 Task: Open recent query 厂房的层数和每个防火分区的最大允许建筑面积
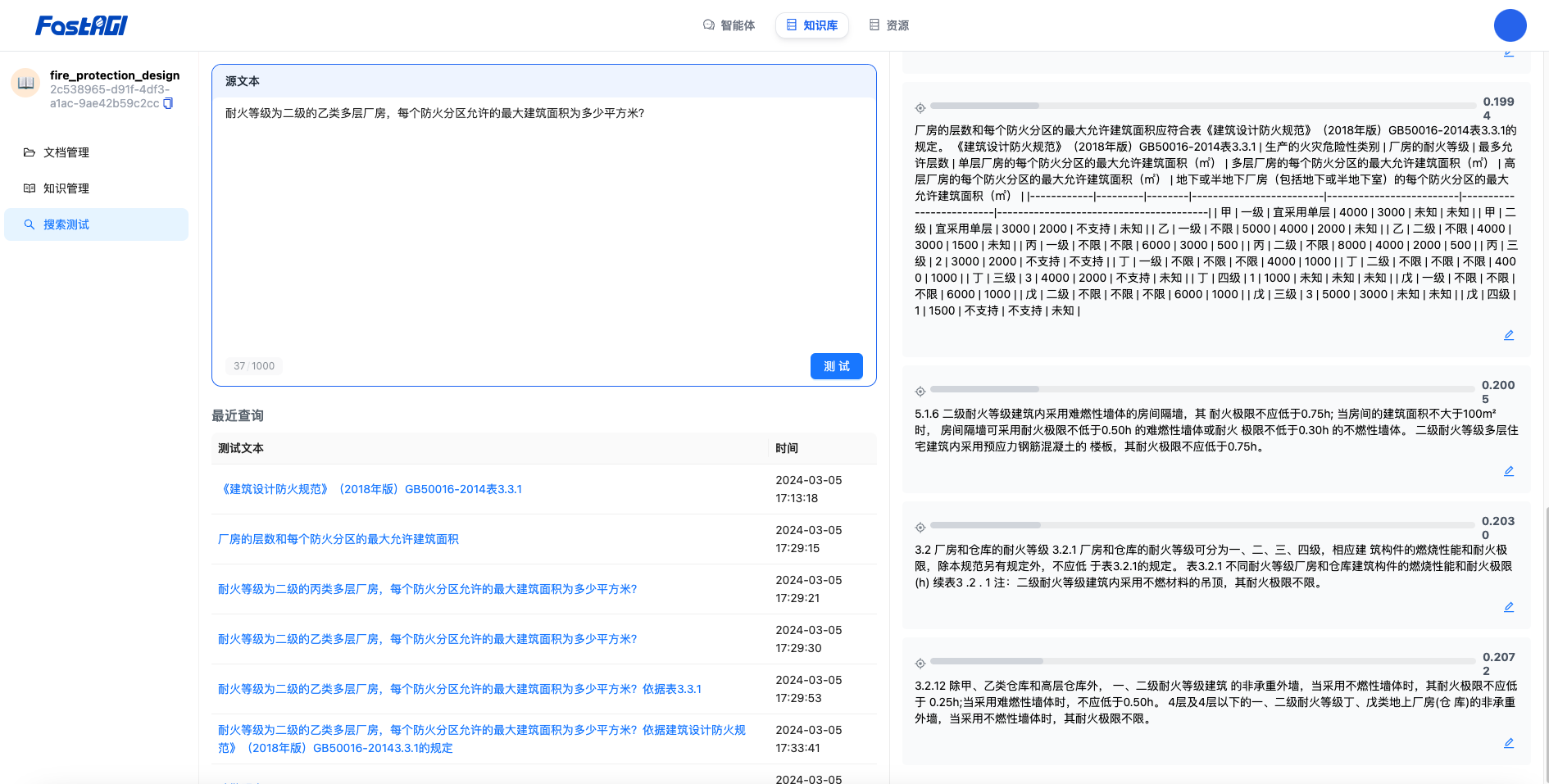(338, 539)
